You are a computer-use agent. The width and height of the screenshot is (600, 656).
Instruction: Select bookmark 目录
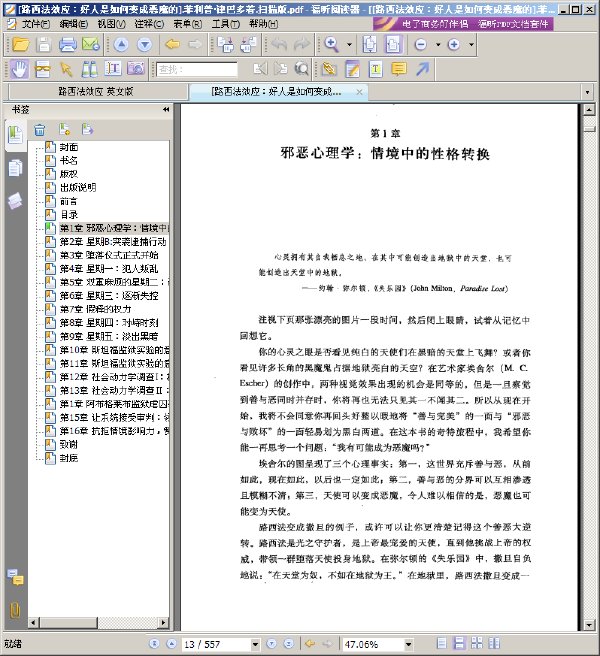pyautogui.click(x=69, y=215)
